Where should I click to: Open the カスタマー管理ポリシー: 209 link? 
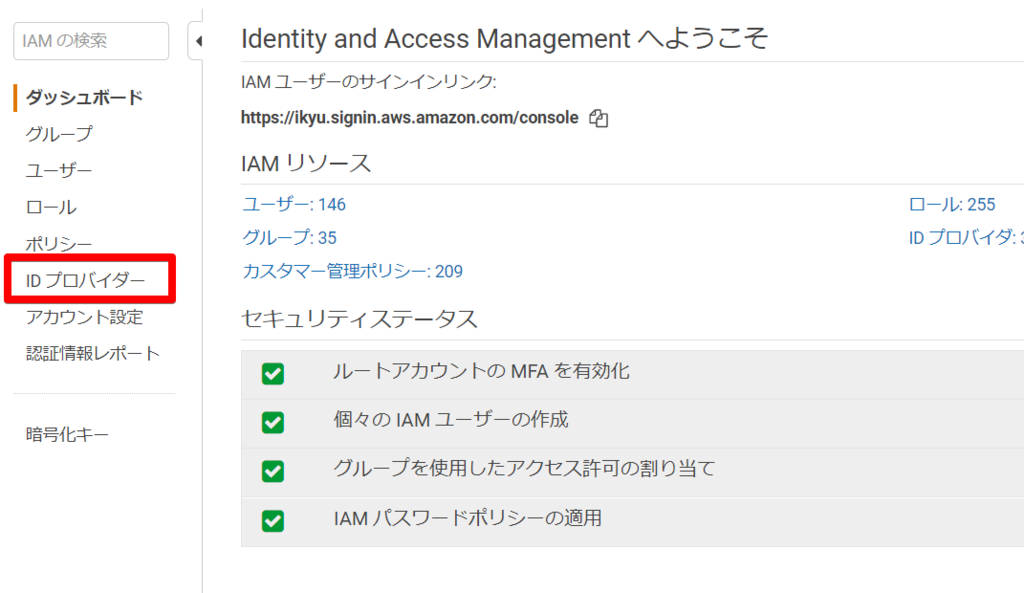(352, 271)
